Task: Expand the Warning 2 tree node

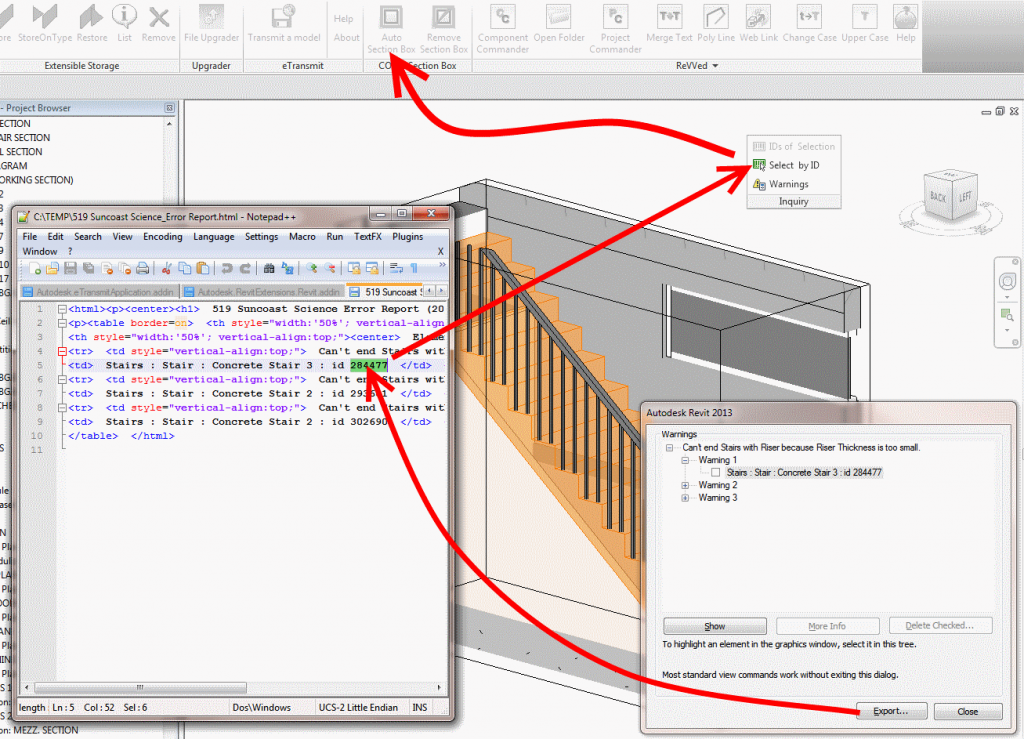Action: pyautogui.click(x=684, y=484)
